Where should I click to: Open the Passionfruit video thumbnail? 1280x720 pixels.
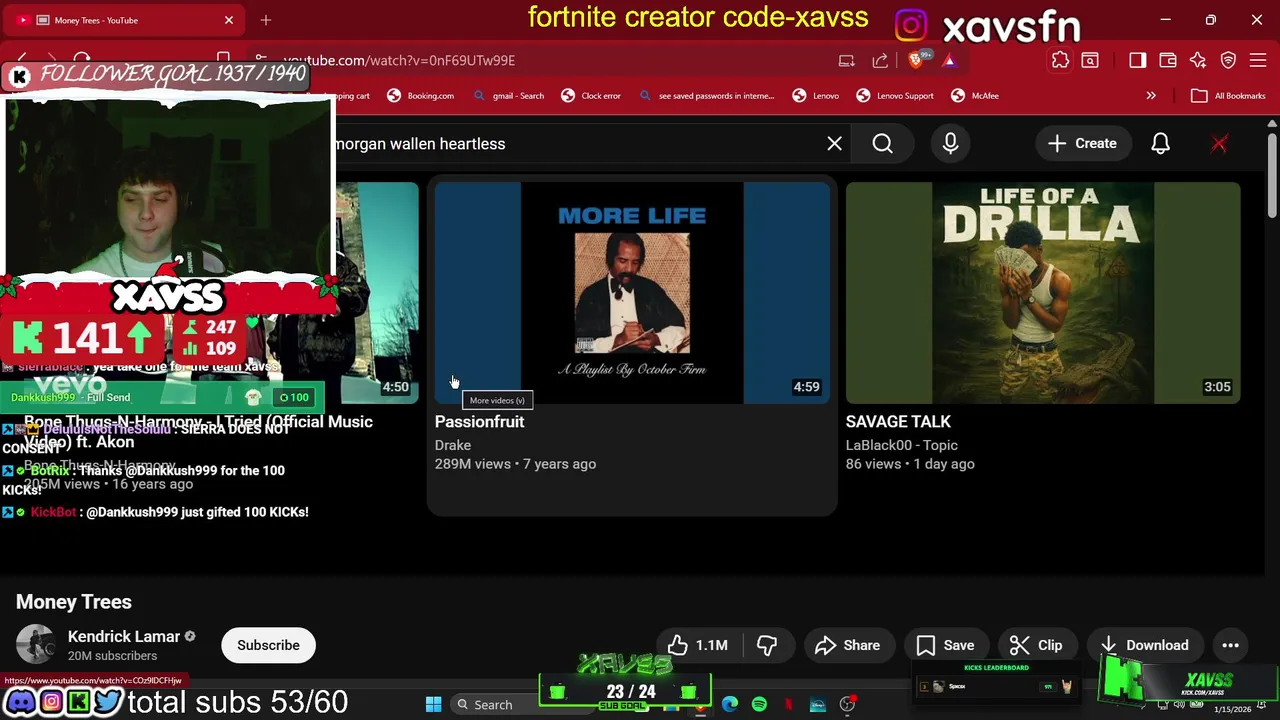pyautogui.click(x=632, y=293)
